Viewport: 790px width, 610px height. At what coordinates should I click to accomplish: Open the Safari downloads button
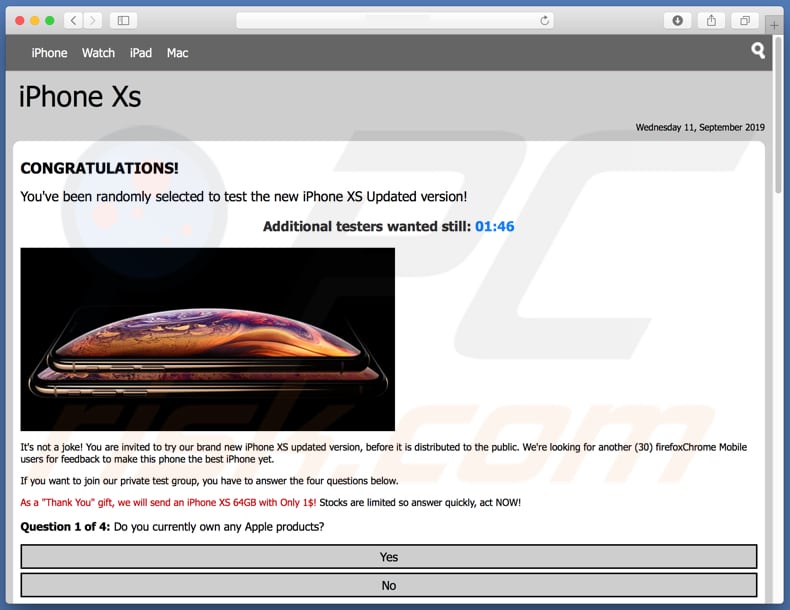pos(677,21)
